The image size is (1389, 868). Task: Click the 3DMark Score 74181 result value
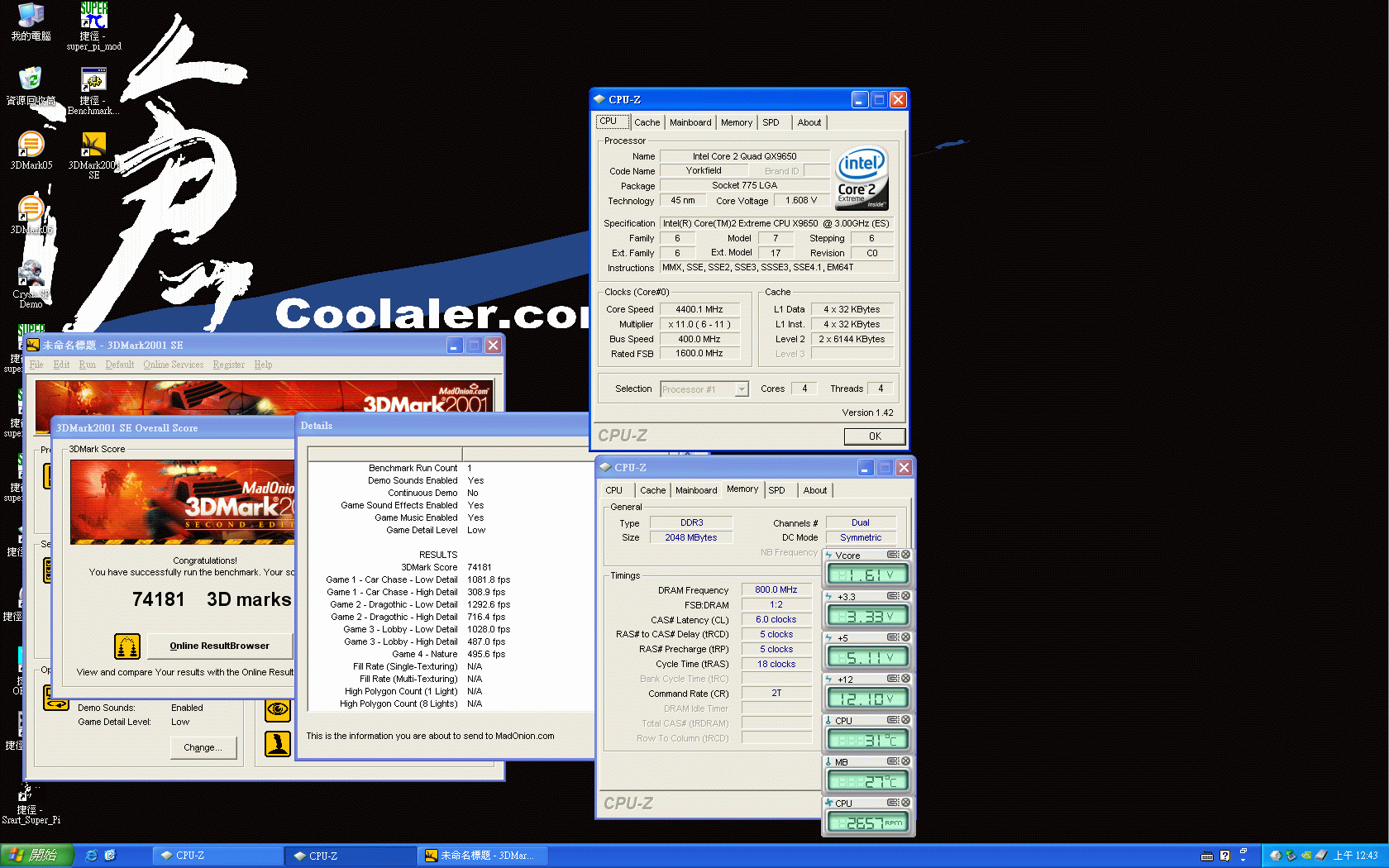[480, 567]
